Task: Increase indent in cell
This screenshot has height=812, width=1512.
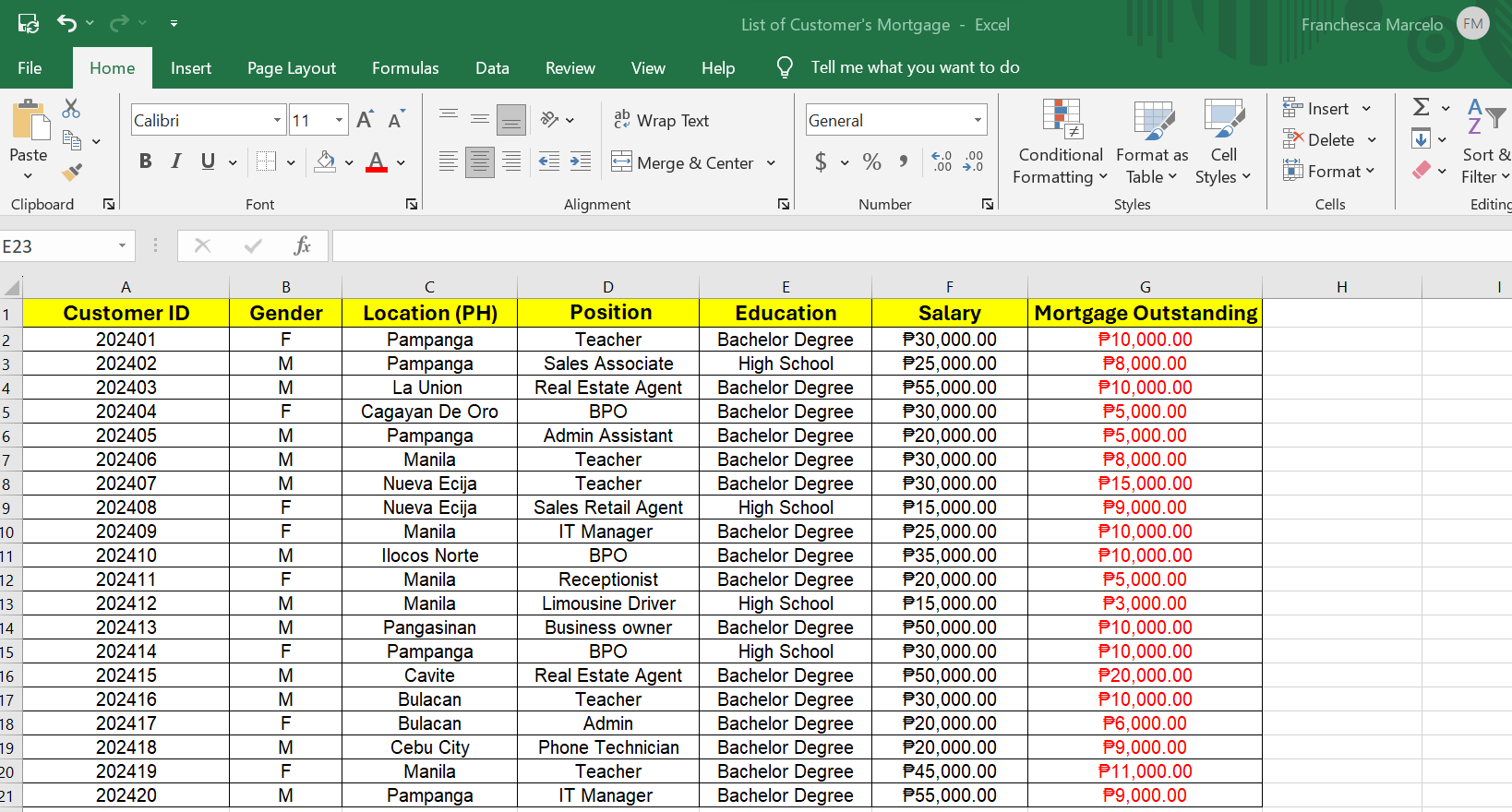Action: [581, 162]
